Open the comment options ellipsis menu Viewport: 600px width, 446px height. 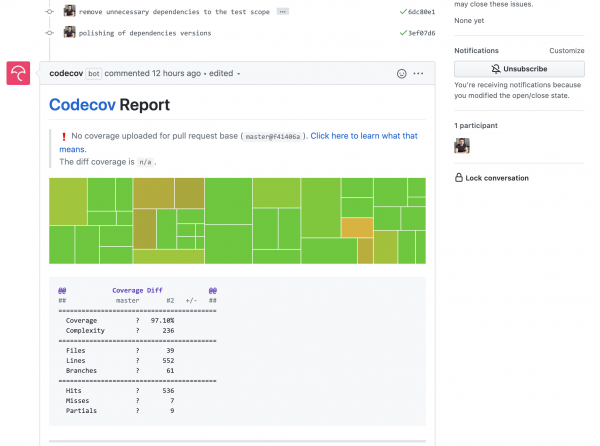(x=419, y=73)
